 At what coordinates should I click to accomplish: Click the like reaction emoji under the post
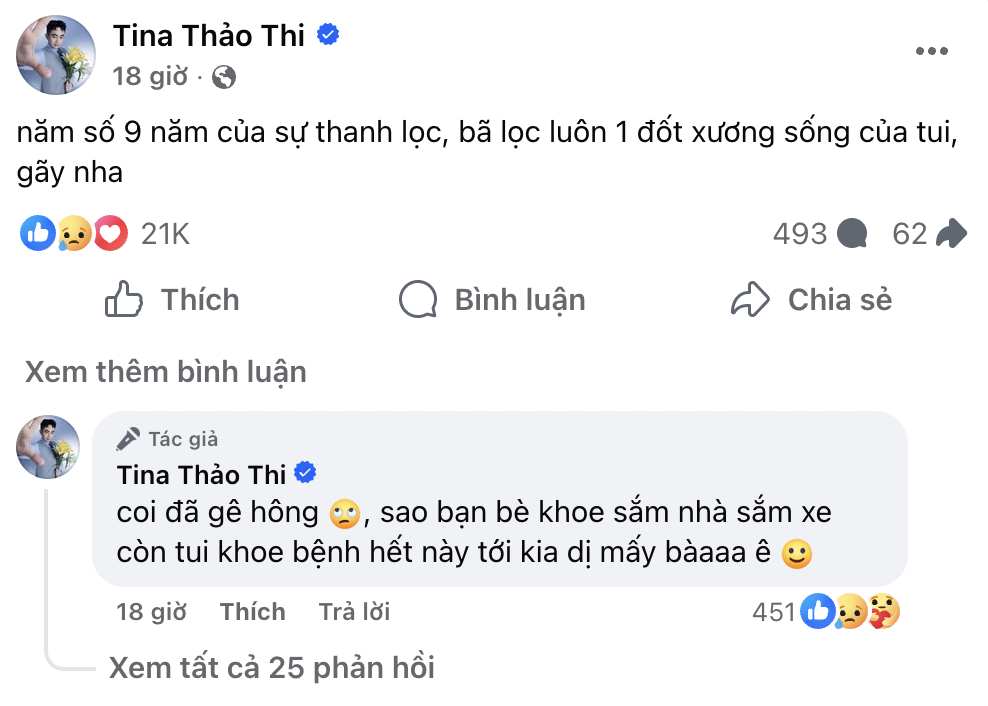[x=39, y=234]
